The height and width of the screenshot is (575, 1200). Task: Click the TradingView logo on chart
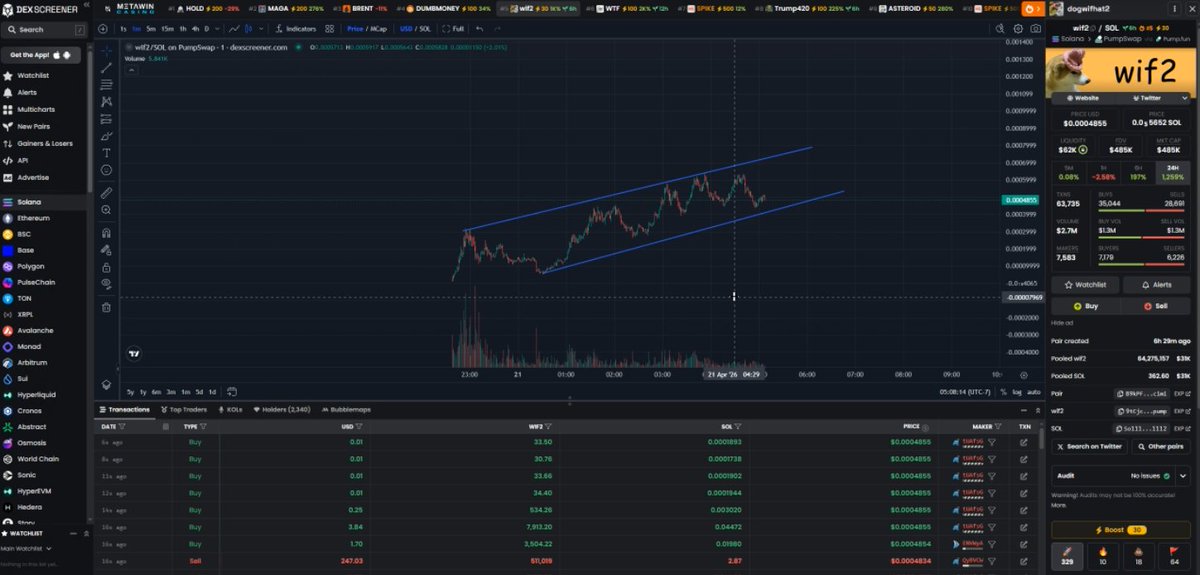click(134, 352)
